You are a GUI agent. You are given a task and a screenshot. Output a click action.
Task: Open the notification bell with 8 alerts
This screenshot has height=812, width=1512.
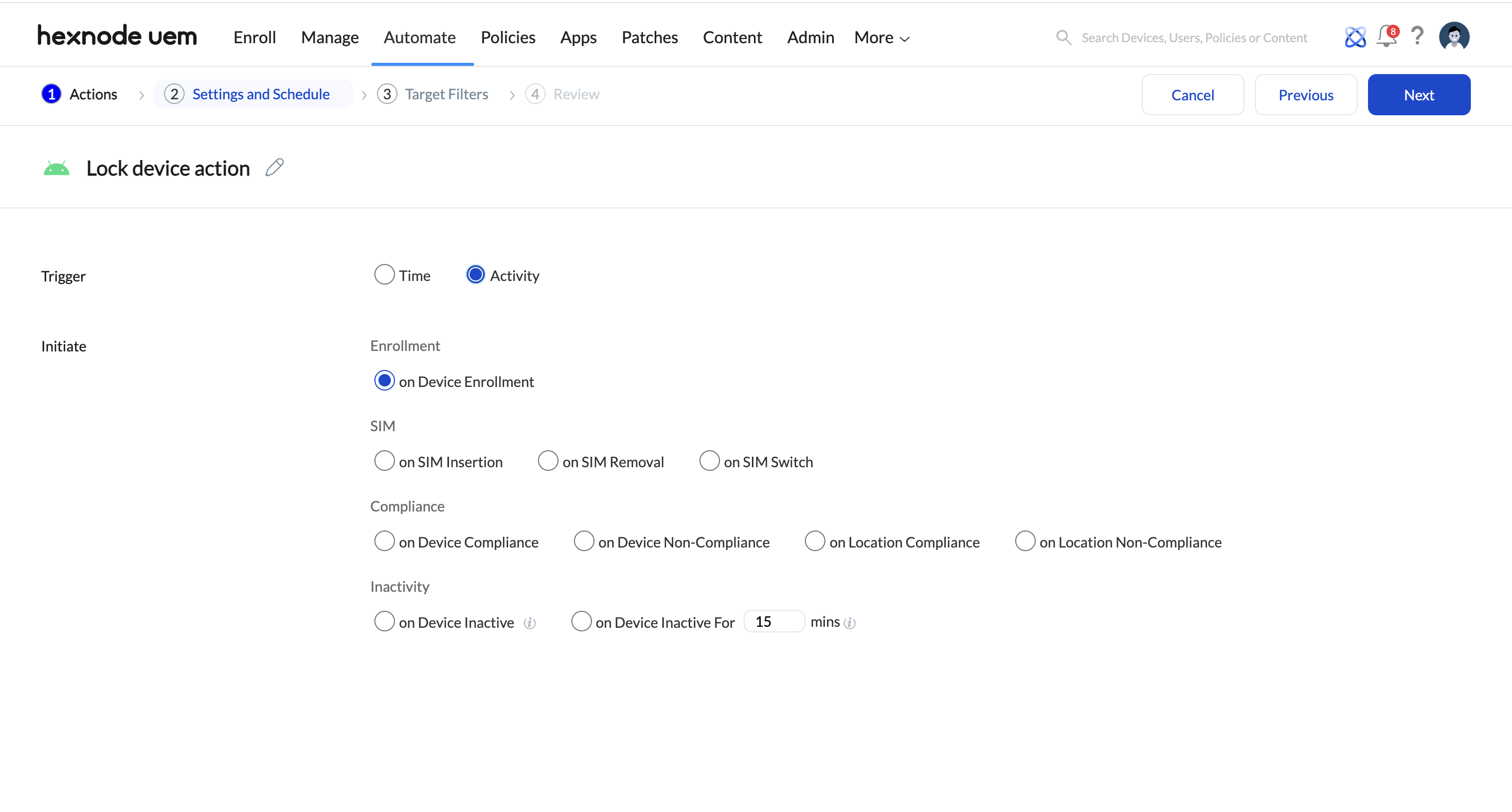click(x=1386, y=37)
